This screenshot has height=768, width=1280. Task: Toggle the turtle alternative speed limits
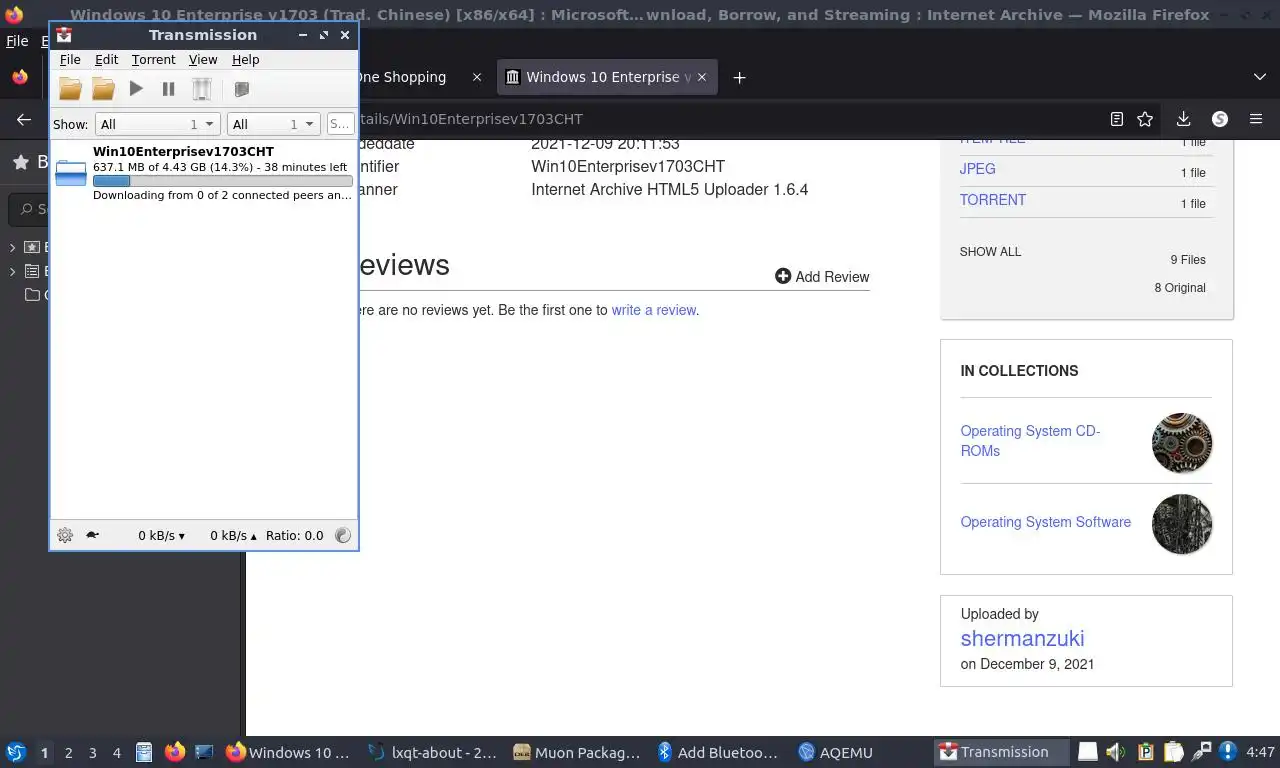(x=92, y=535)
